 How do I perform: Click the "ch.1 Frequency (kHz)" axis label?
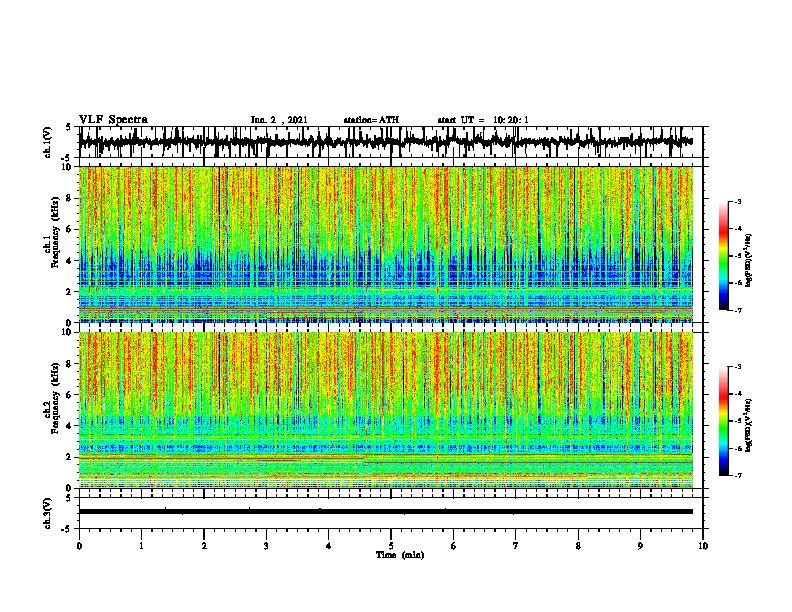[52, 233]
